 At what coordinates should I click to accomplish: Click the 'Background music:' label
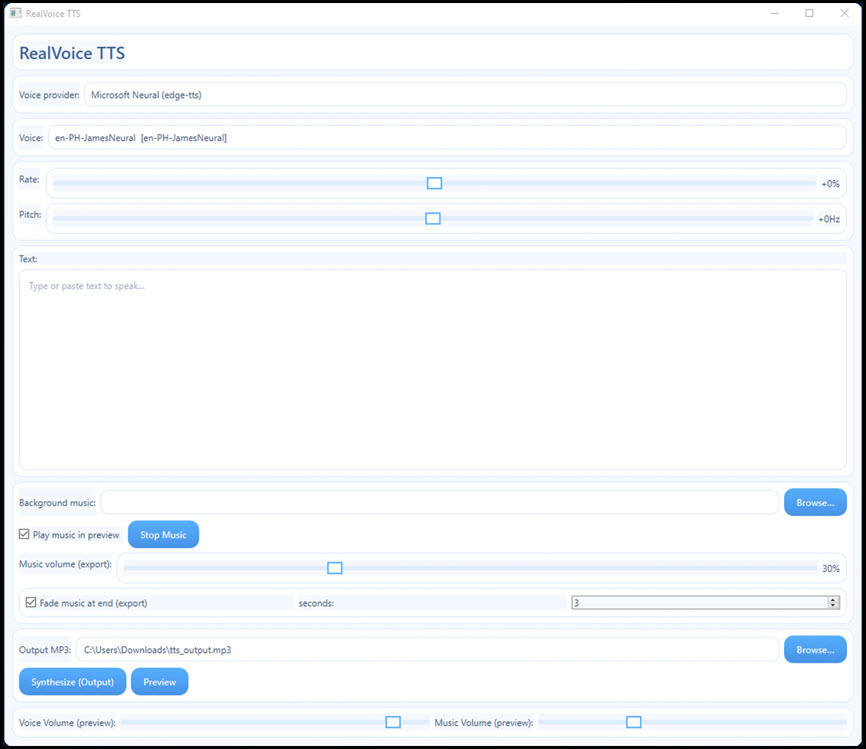coord(57,503)
